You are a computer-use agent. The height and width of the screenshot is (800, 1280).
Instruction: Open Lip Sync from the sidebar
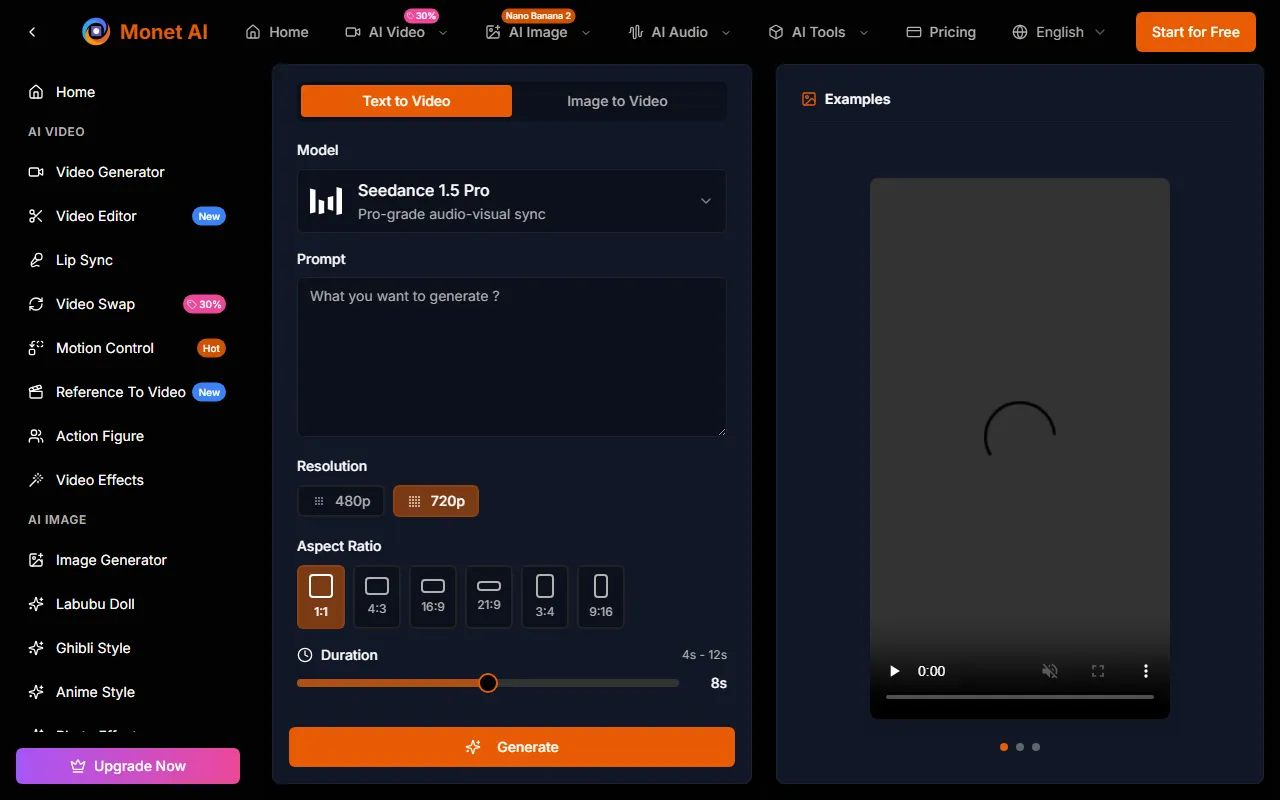click(84, 260)
